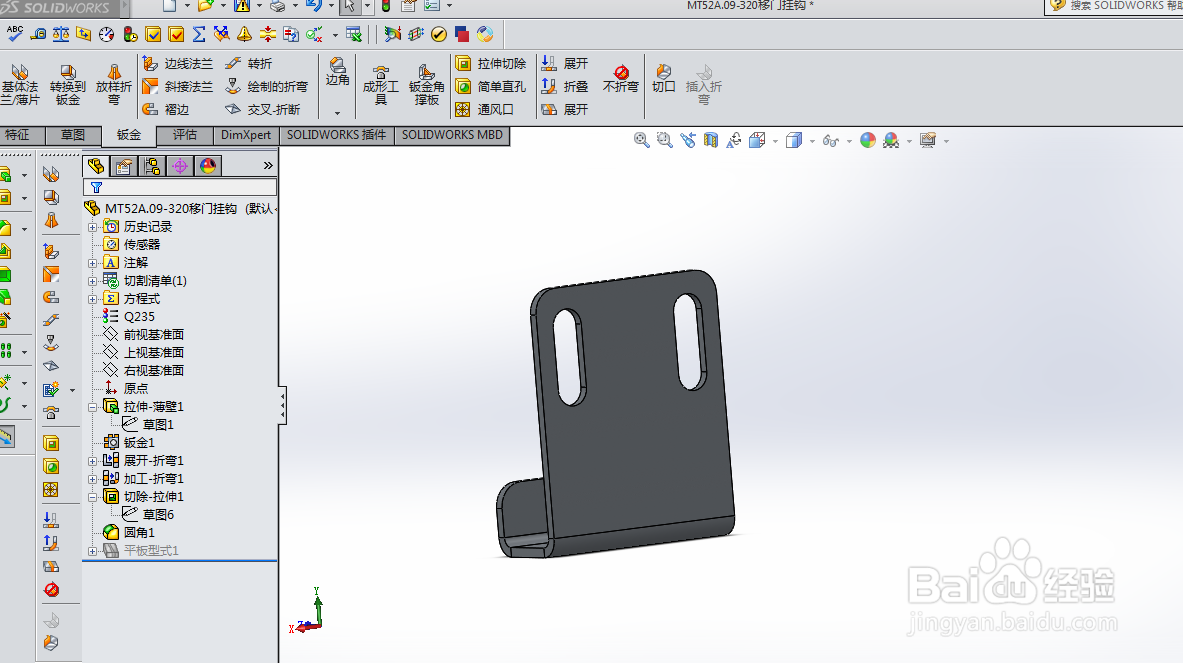Click the panel collapse handle

283,405
